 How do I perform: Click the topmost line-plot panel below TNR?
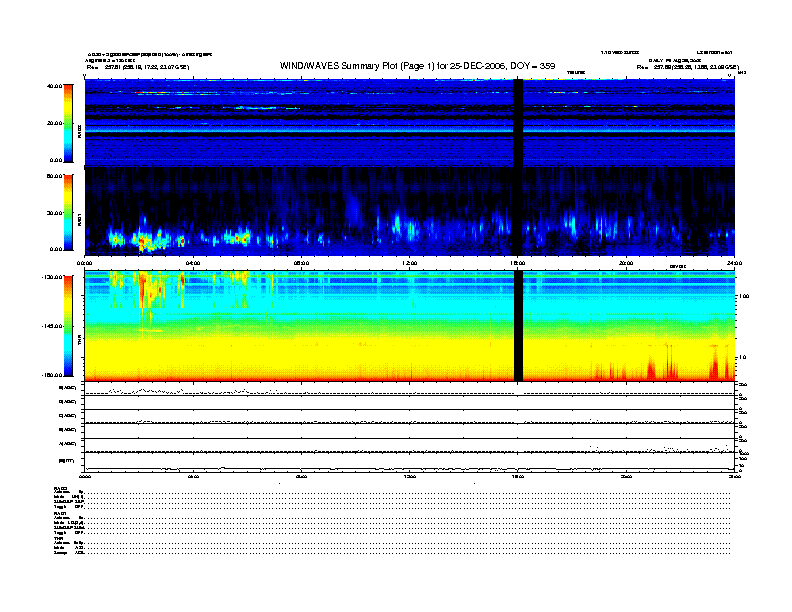click(x=410, y=389)
